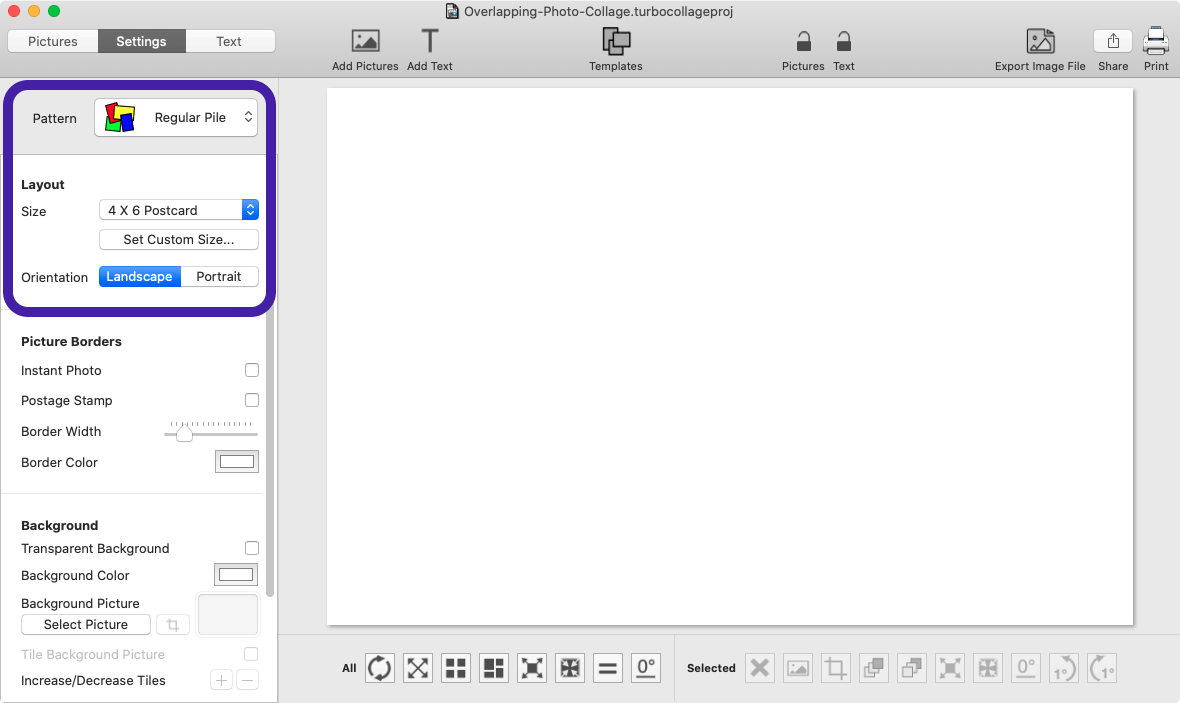This screenshot has width=1180, height=703.
Task: Decrease tiles with minus button
Action: pos(248,680)
